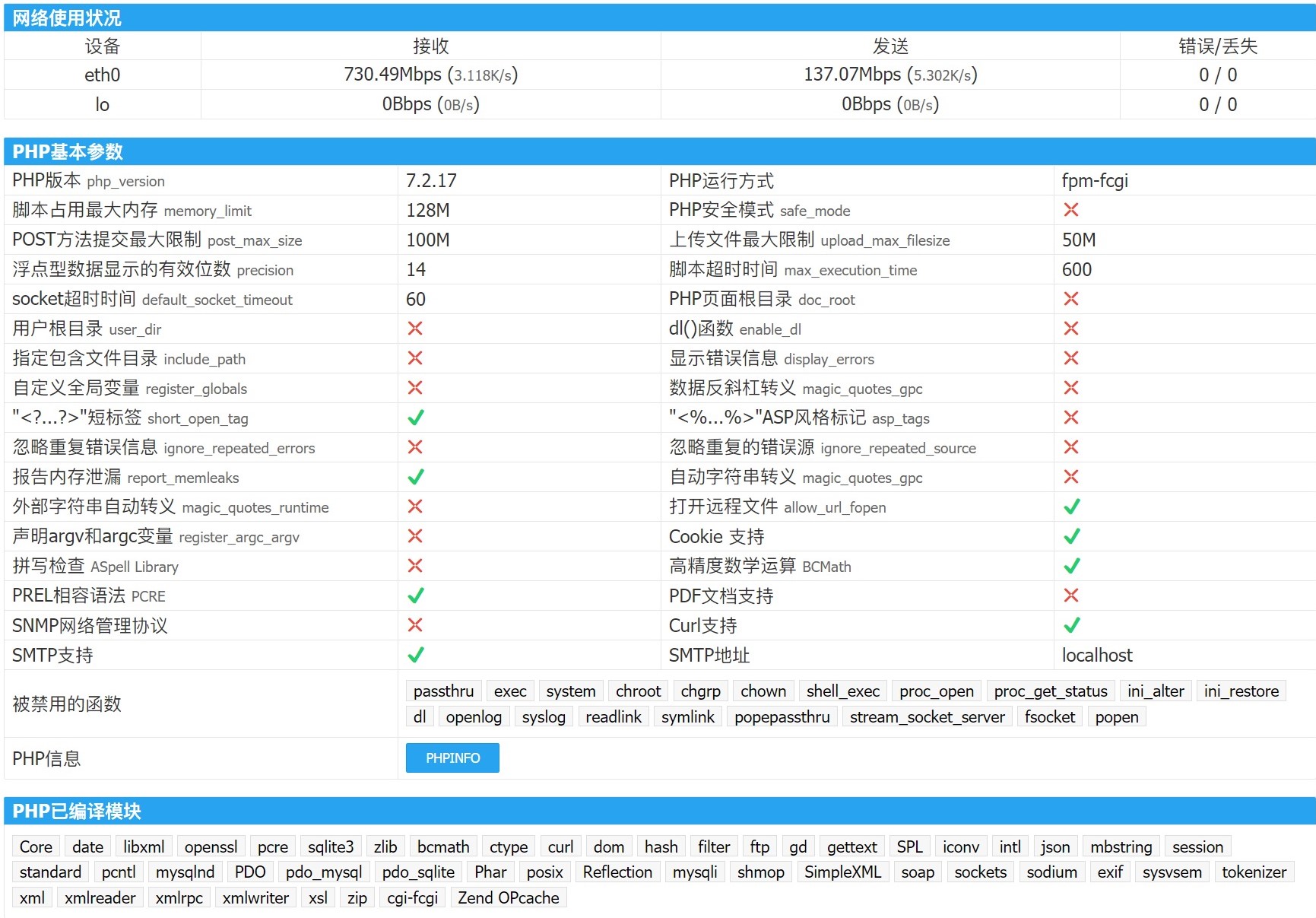Click the red X for PDF文档支持
Viewport: 1316px width, 918px height.
point(1070,596)
